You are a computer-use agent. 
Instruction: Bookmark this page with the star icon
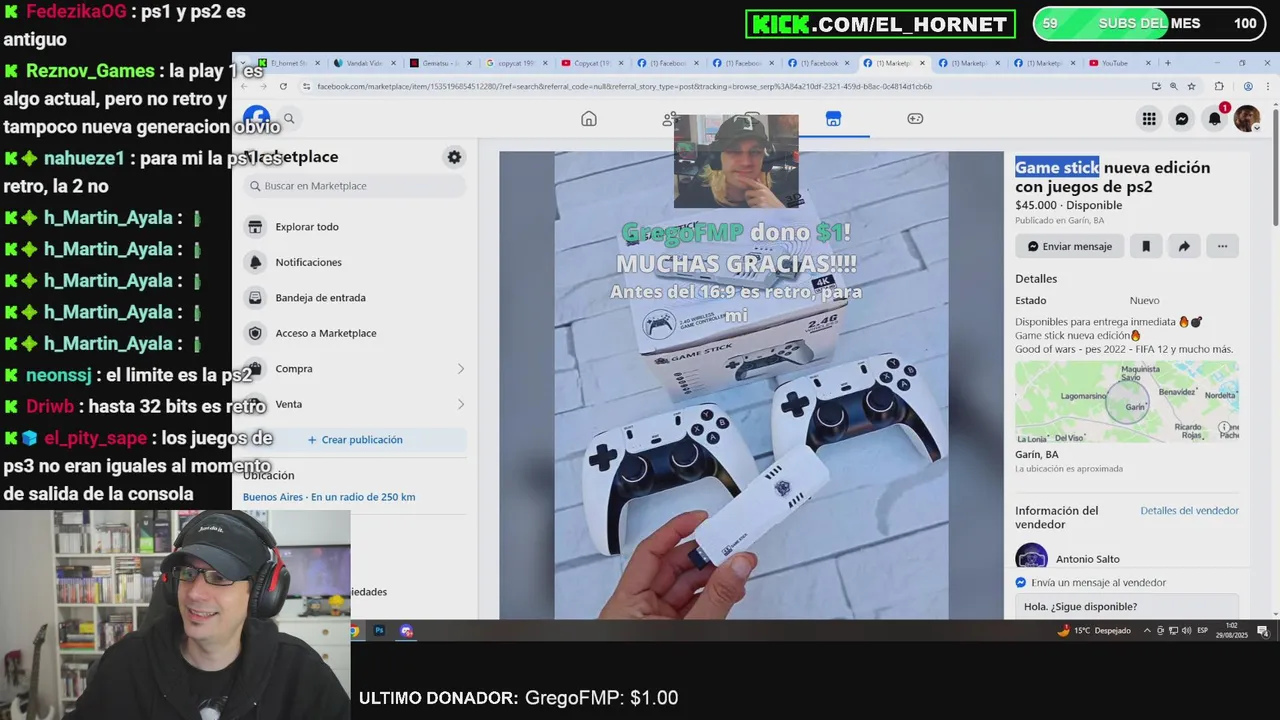click(x=1191, y=87)
